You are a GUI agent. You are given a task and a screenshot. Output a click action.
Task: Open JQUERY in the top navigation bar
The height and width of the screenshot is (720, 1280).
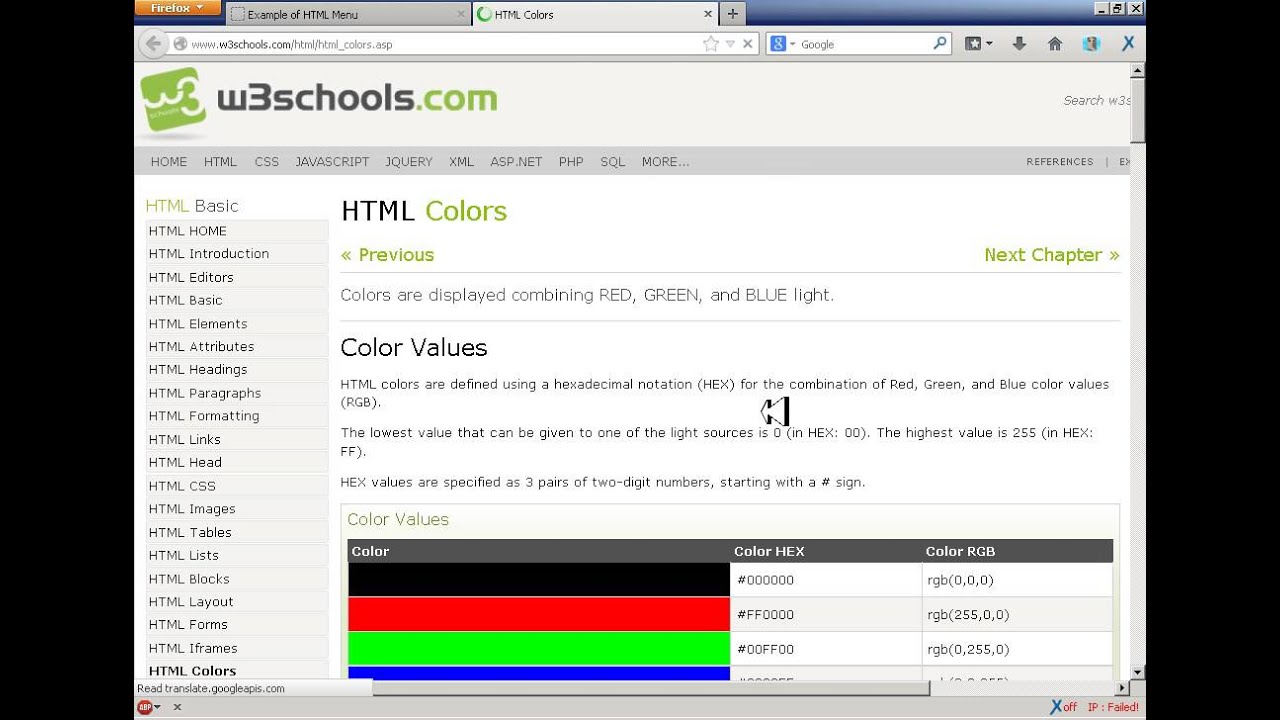click(409, 162)
